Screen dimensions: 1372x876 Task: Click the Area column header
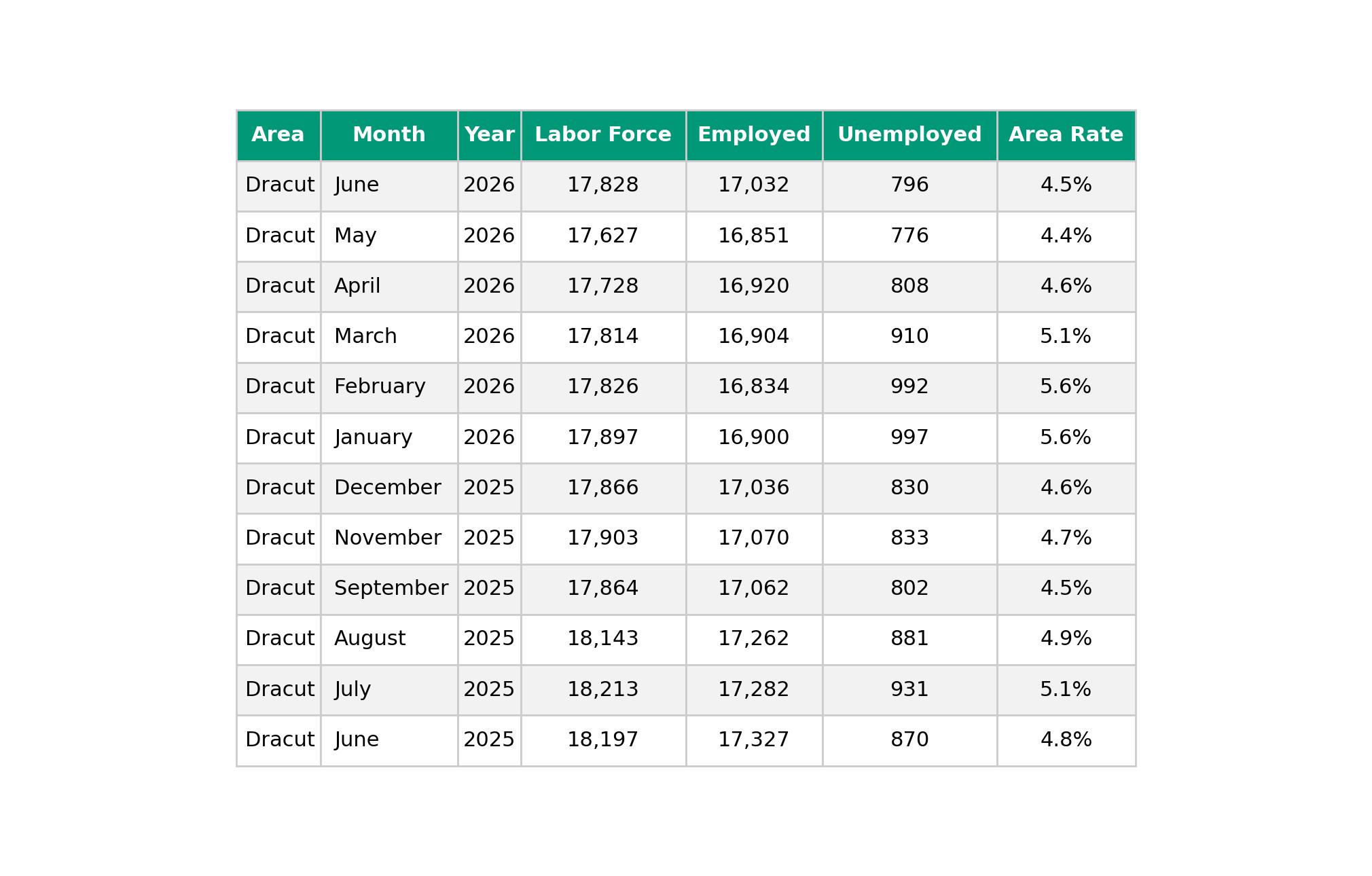point(278,135)
